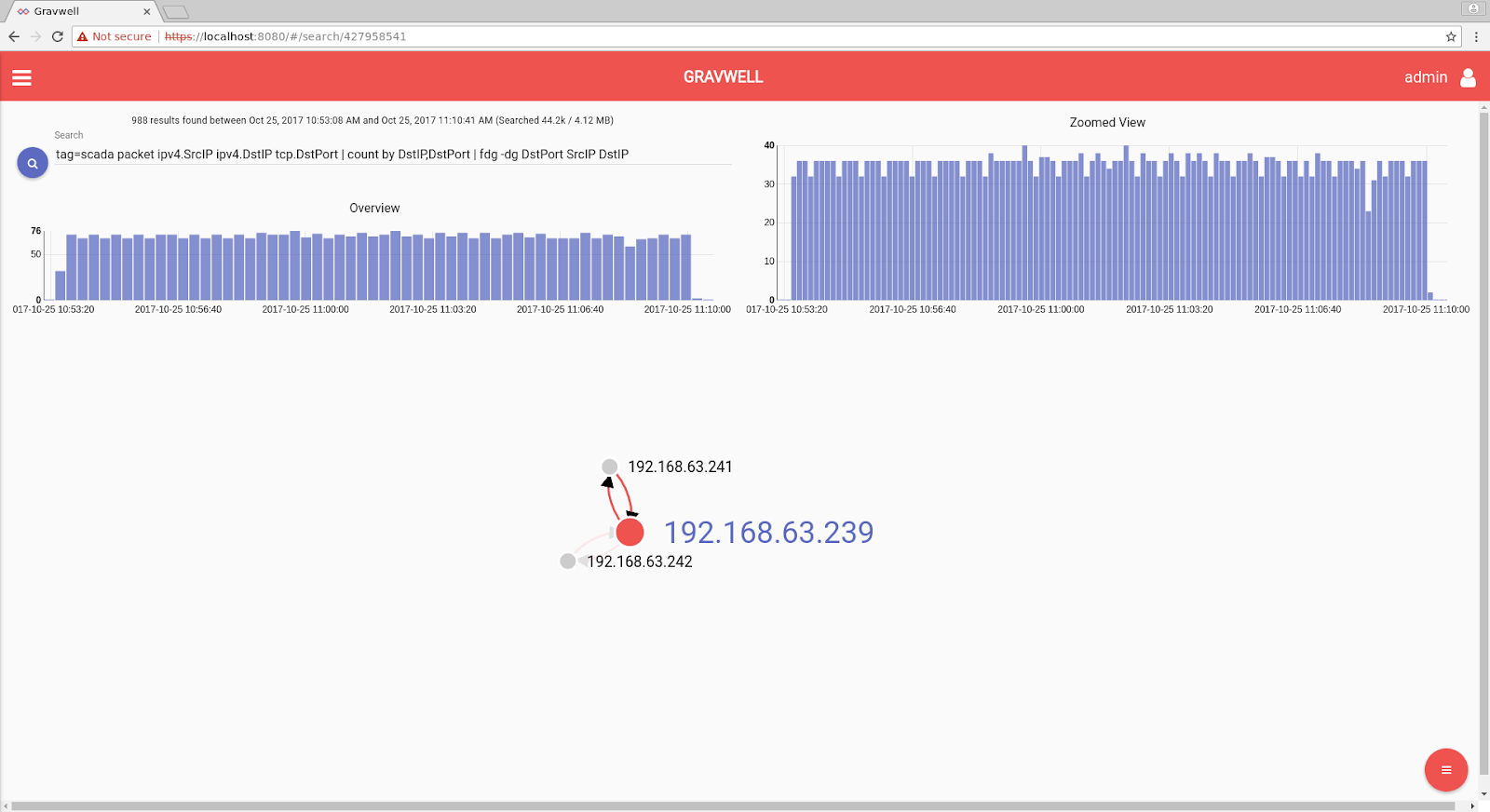Click the browser forward arrow
Screen dimensions: 1490x812
[35, 36]
